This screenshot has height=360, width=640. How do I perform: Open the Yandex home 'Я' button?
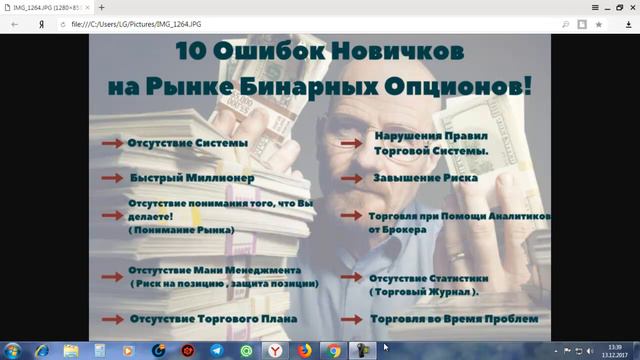click(41, 24)
